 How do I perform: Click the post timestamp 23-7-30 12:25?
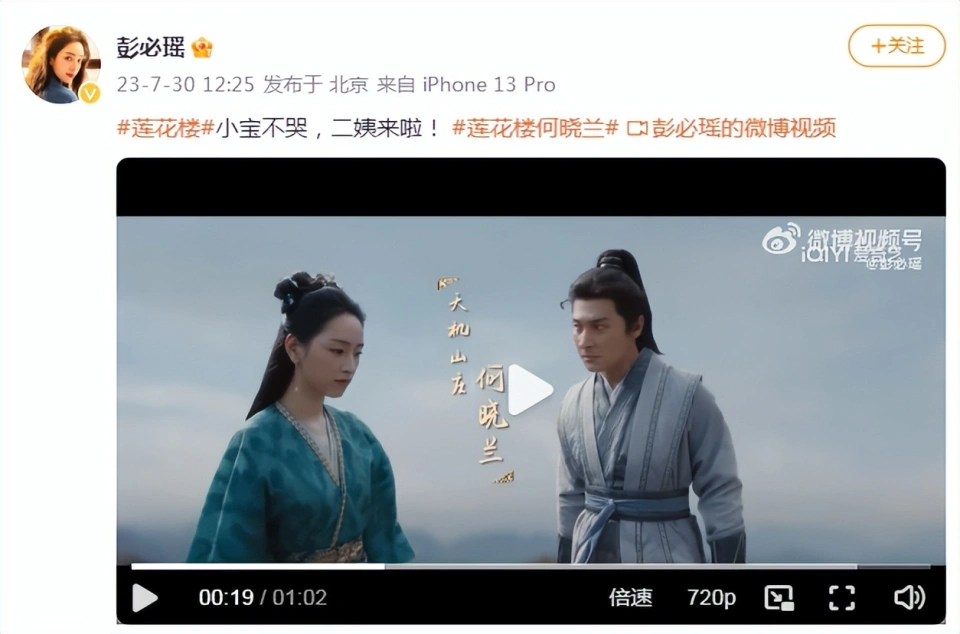[x=186, y=84]
